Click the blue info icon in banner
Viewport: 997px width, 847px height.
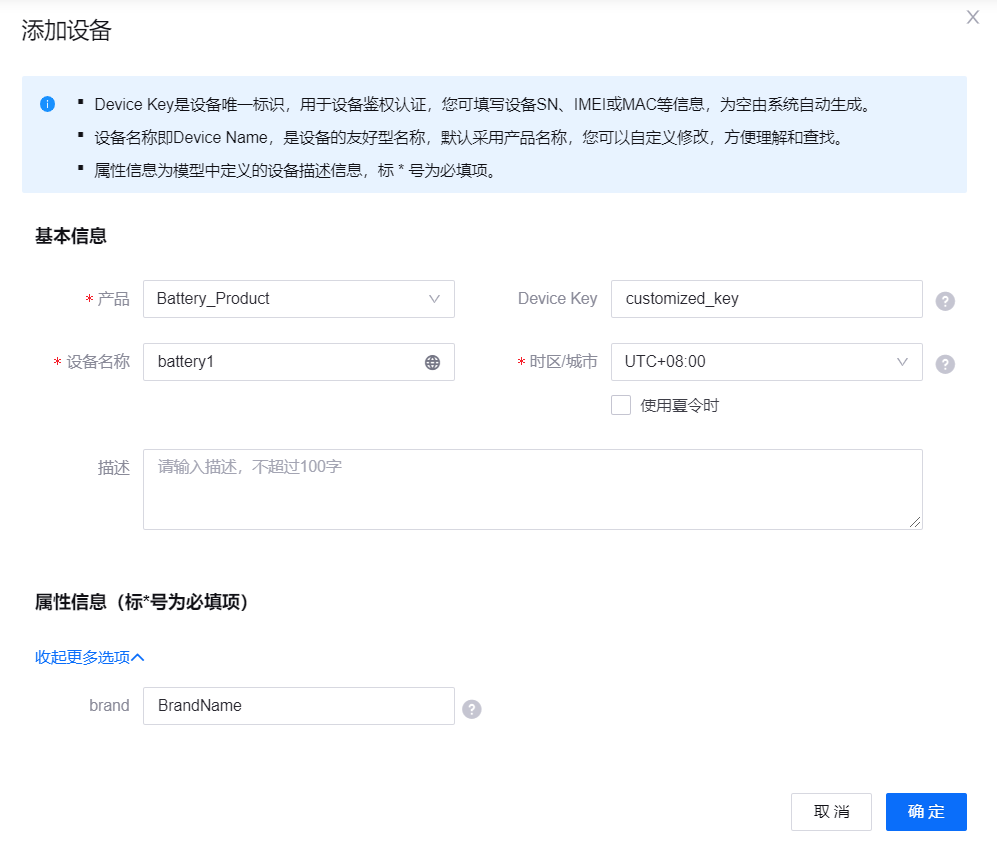47,104
